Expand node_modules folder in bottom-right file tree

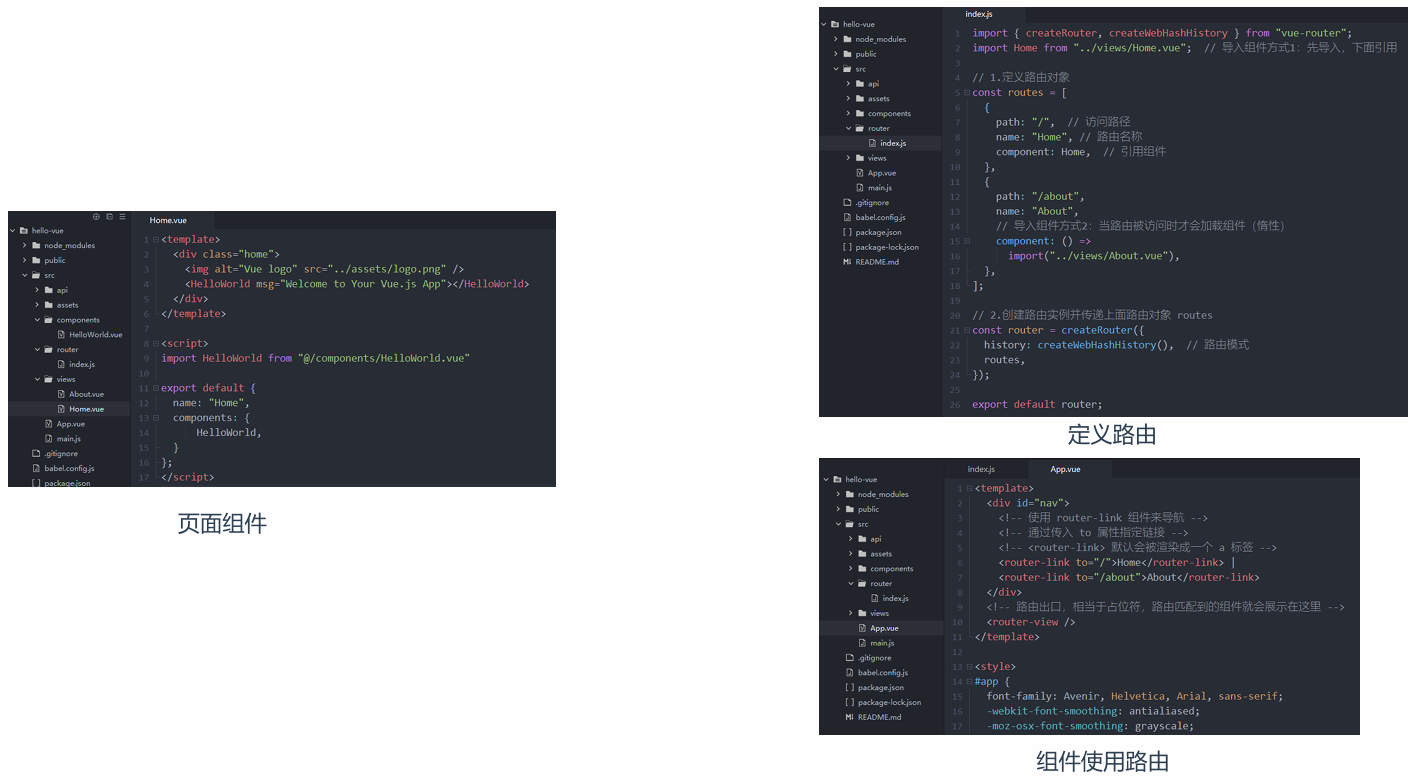pos(838,494)
